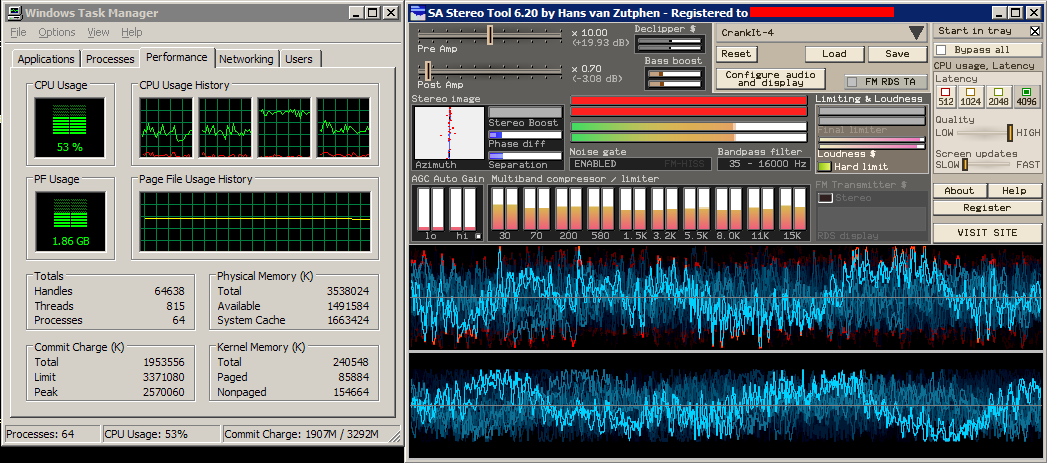Click the Phase diff bar
Viewport: 1047px width, 463px height.
(526, 134)
